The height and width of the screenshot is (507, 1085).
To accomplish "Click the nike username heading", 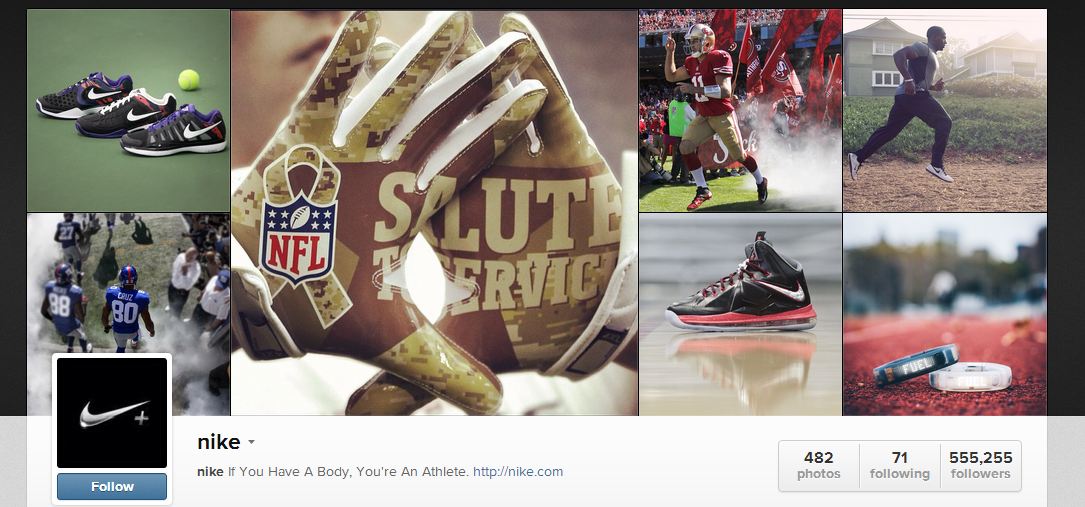I will tap(219, 442).
